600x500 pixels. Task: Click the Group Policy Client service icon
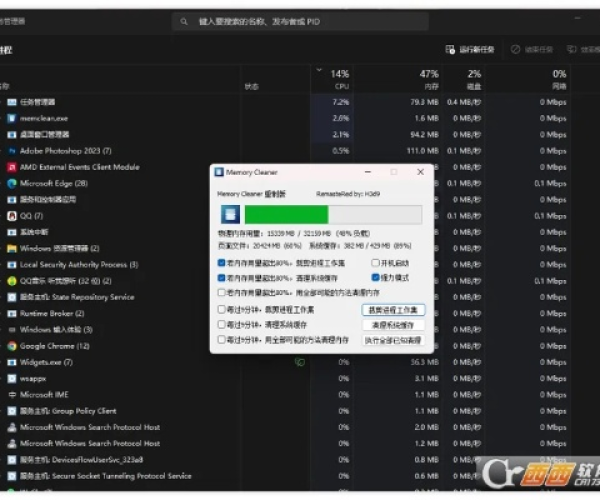(12, 411)
